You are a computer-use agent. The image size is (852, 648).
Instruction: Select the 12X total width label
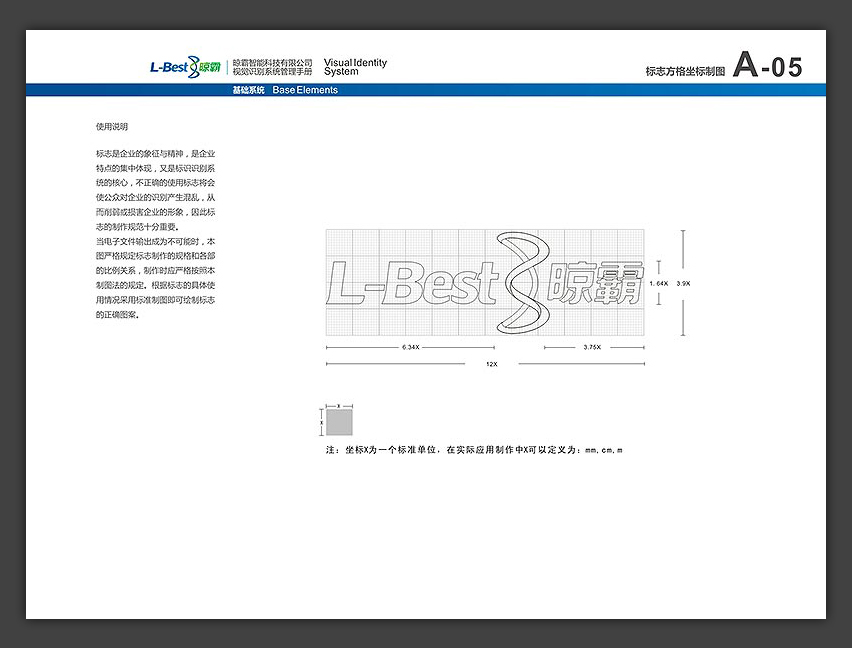(x=491, y=364)
